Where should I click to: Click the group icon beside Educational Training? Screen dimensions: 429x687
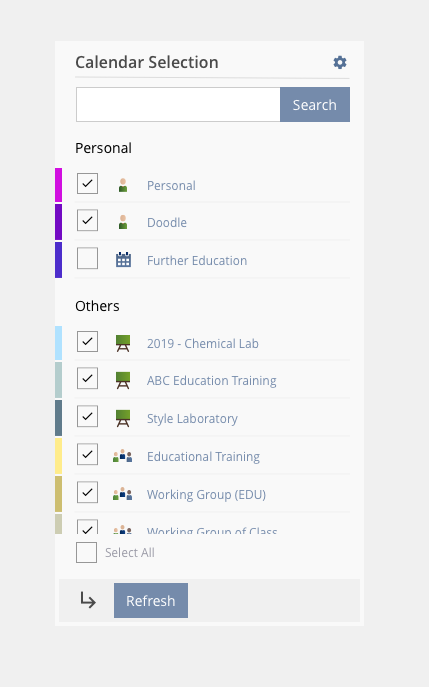click(x=123, y=456)
